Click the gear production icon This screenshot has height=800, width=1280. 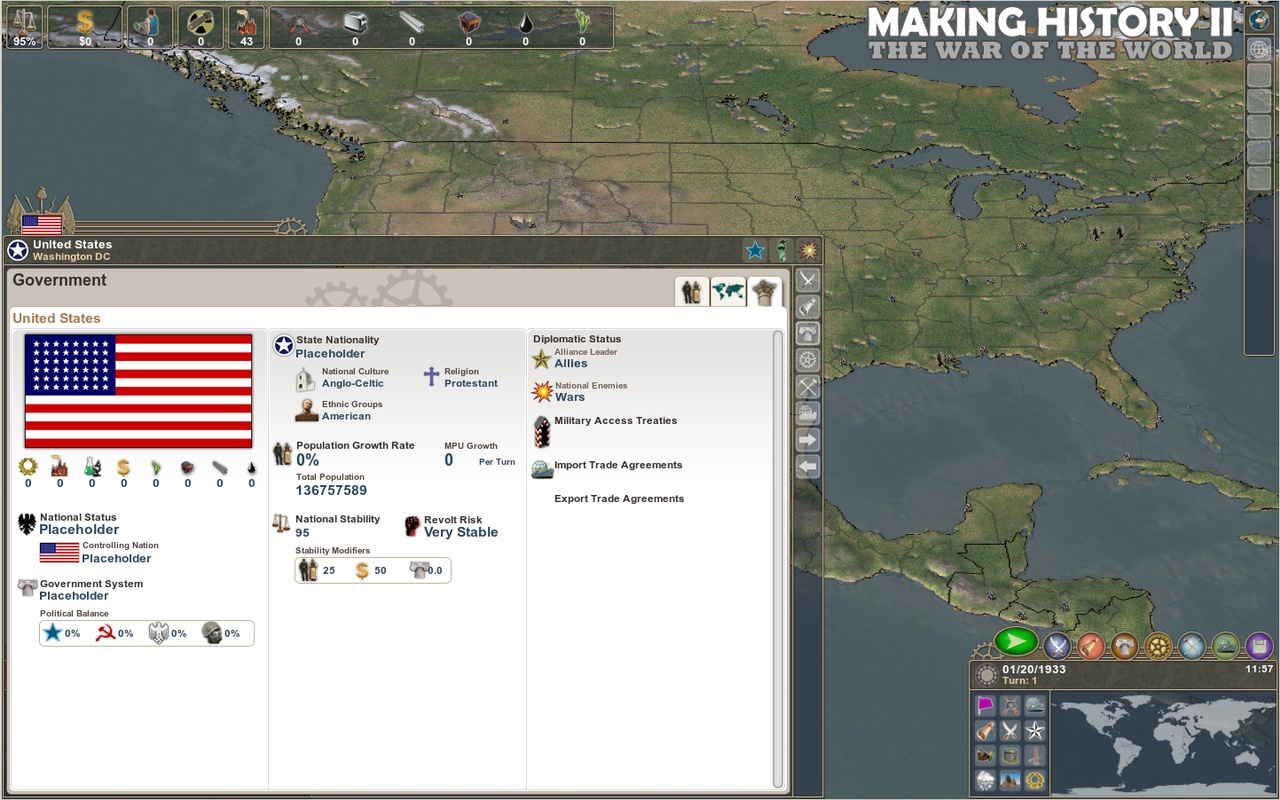(1157, 647)
